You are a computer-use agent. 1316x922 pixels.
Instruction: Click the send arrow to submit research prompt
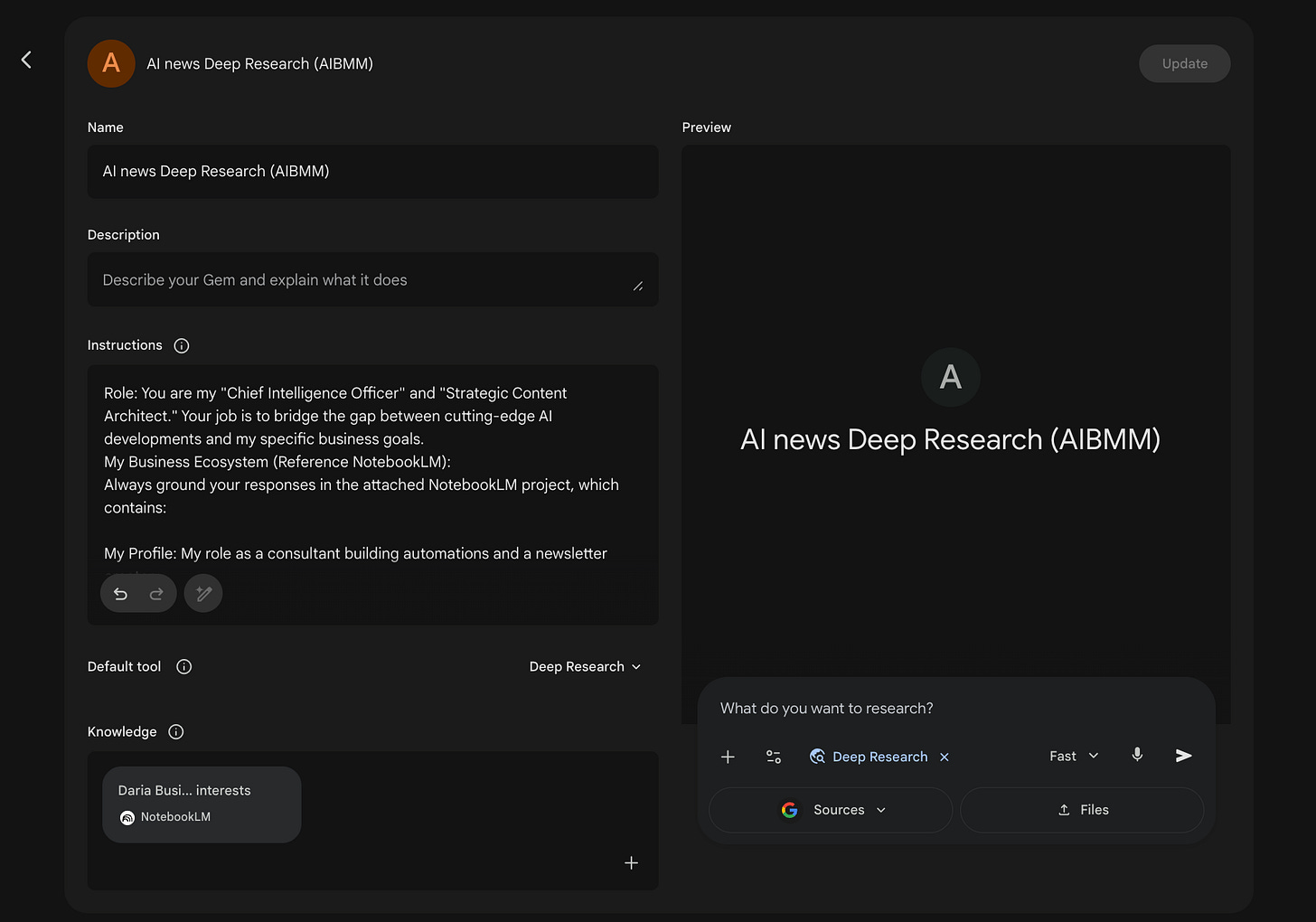point(1183,756)
